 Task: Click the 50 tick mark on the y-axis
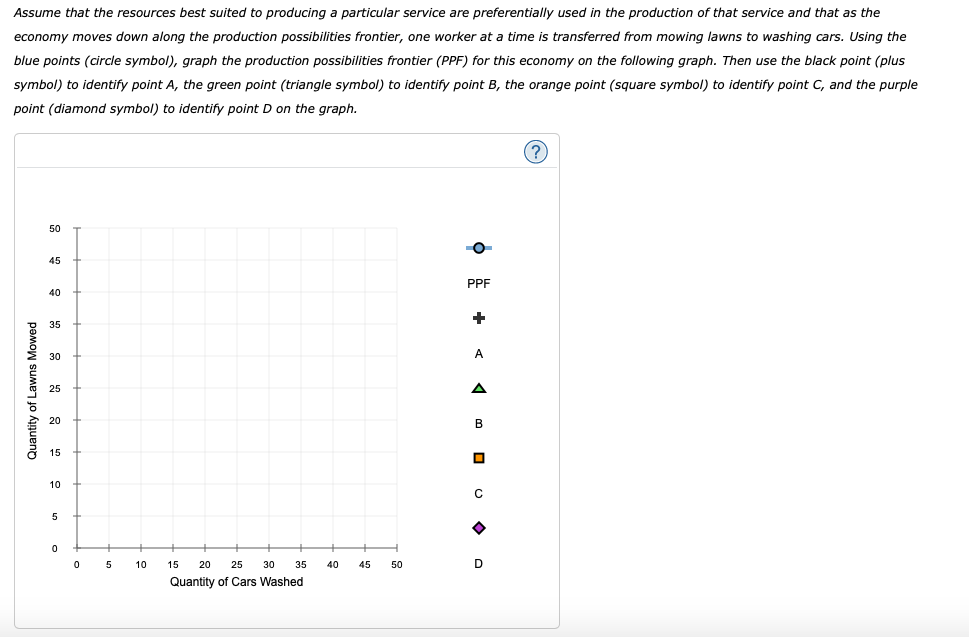[x=76, y=228]
